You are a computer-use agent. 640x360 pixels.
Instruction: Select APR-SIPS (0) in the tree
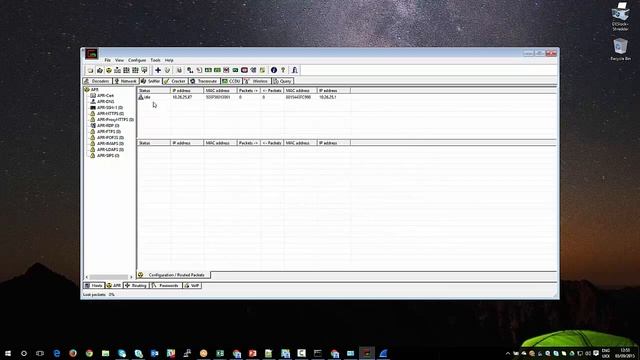(x=108, y=156)
